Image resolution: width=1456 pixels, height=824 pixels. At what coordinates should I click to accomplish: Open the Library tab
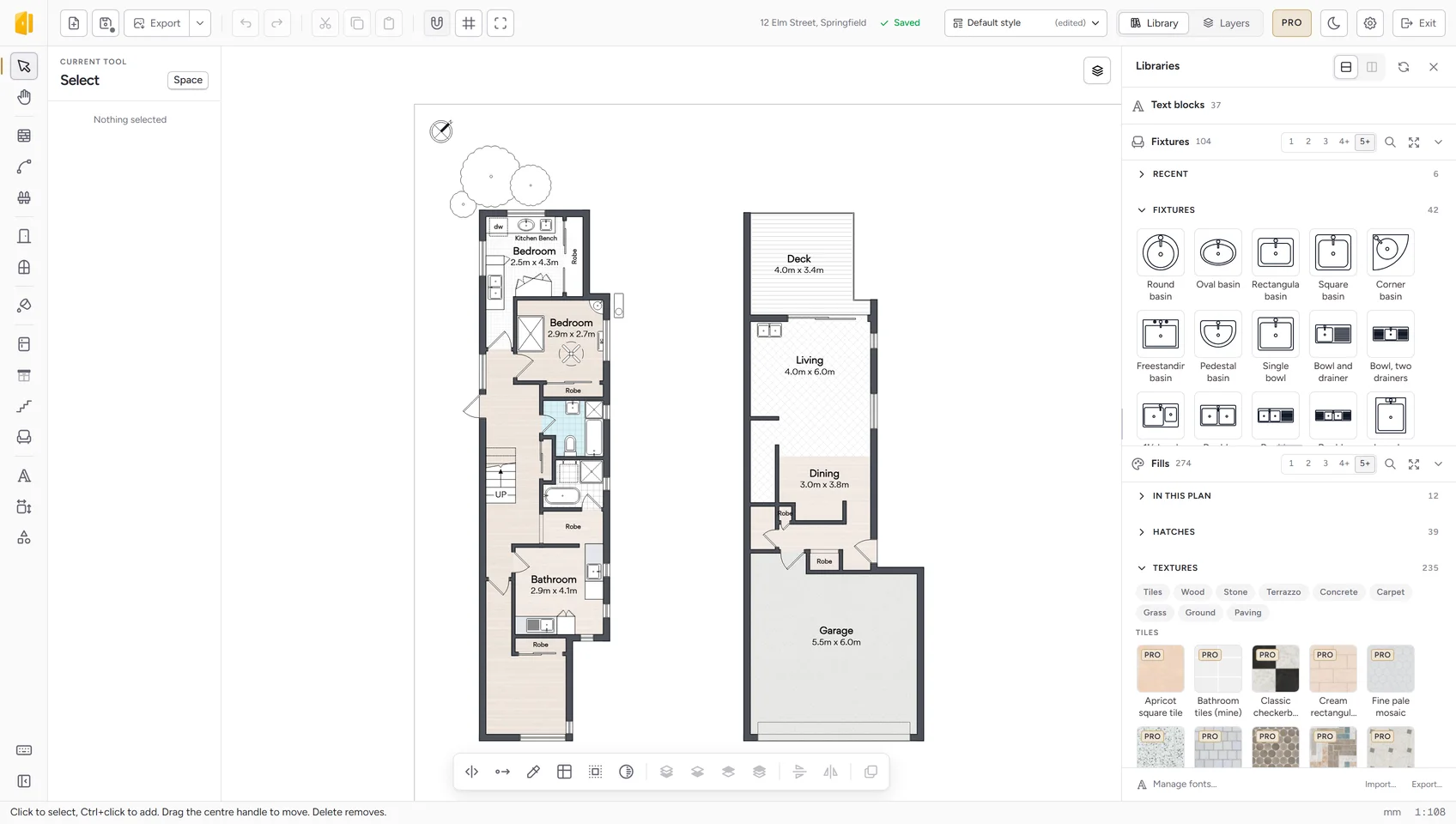click(x=1154, y=23)
